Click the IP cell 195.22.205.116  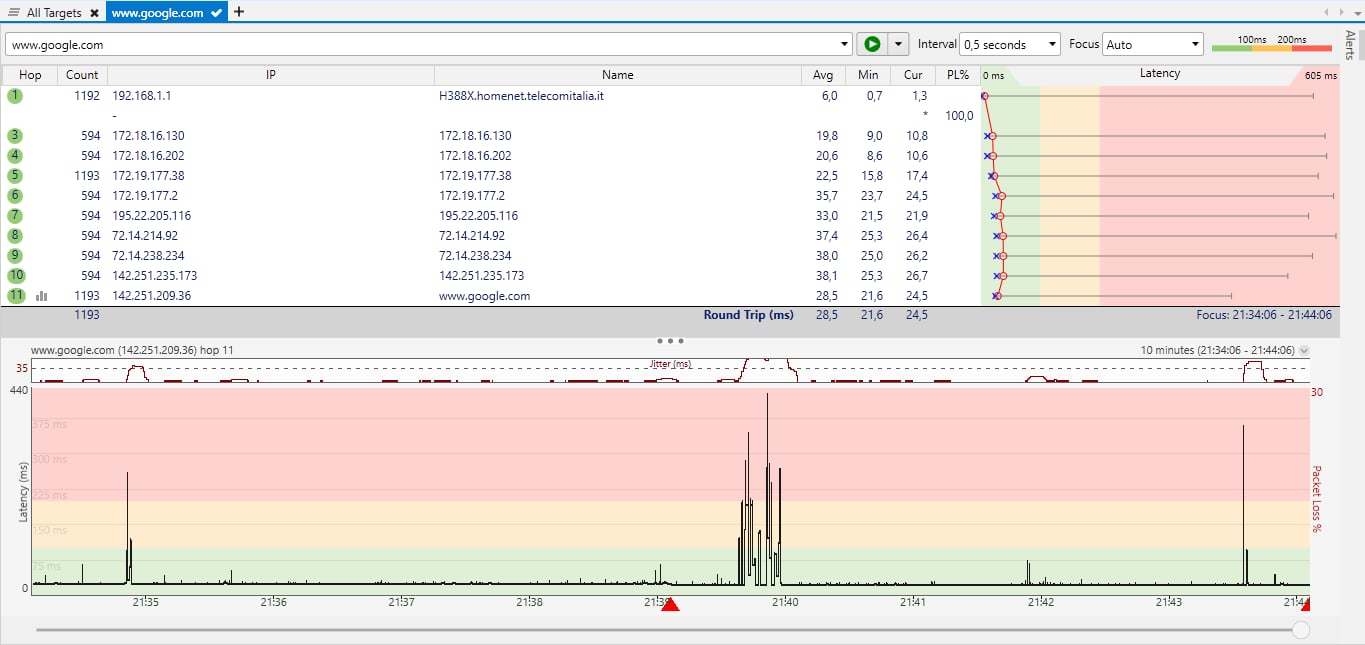coord(152,216)
